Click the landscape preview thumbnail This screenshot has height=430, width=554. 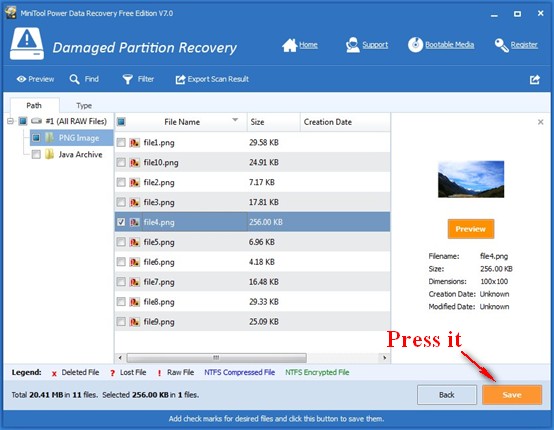(x=471, y=179)
